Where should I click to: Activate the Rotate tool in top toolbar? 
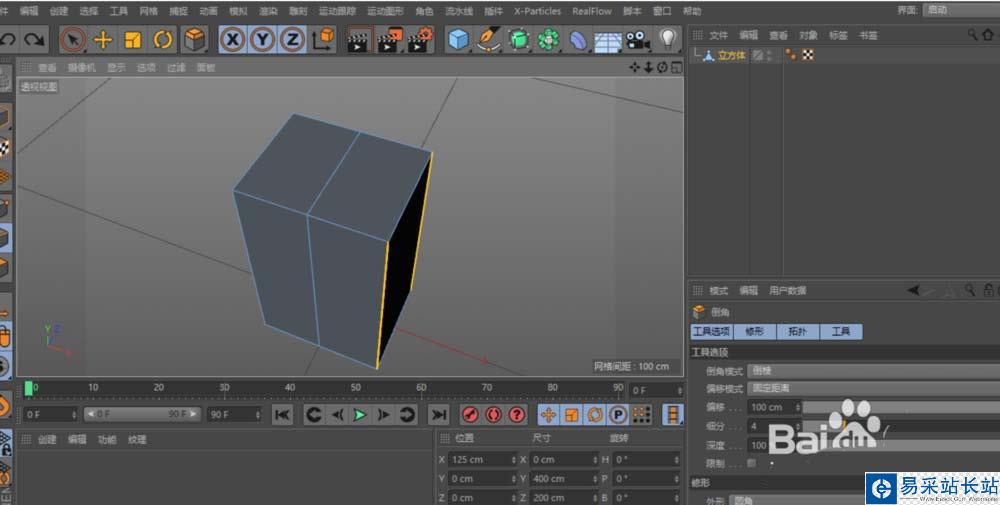163,40
